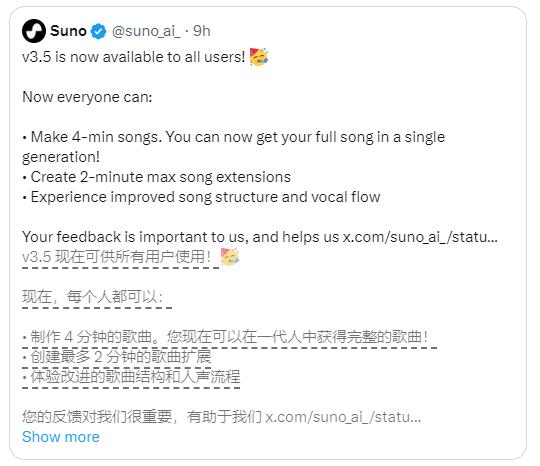Image resolution: width=540 pixels, height=466 pixels.
Task: Click the 'Make 4-min songs' bullet
Action: click(x=233, y=147)
